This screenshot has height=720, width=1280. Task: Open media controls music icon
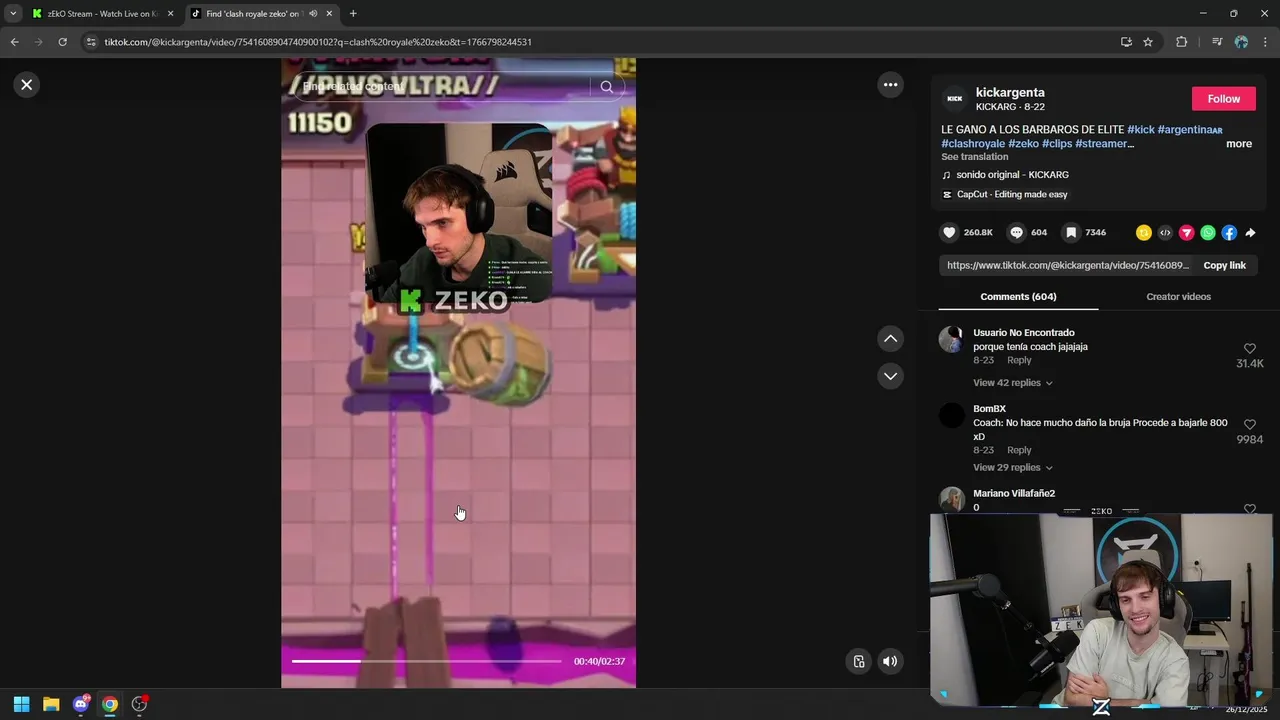coord(1216,42)
